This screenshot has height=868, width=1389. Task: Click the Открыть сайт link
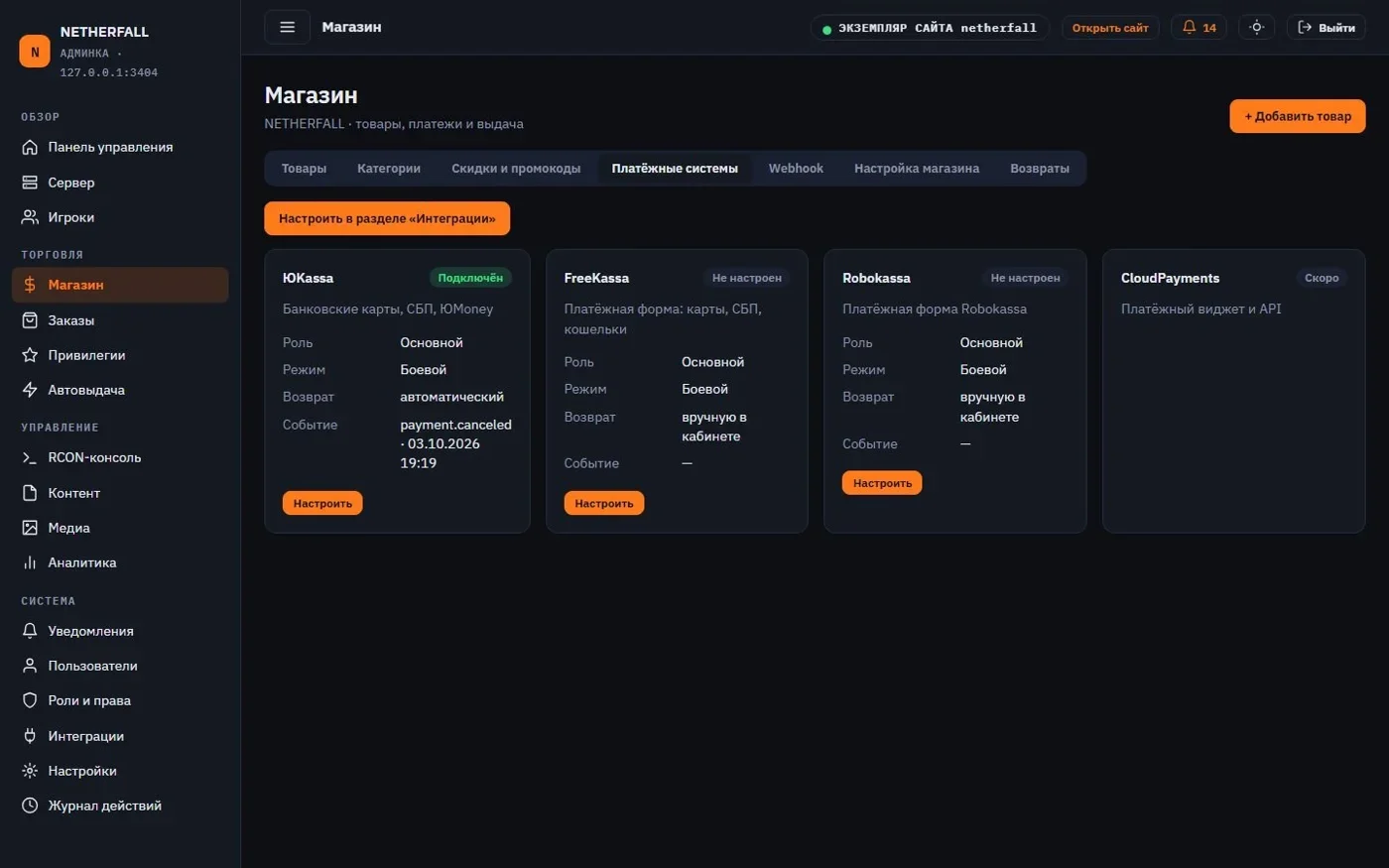pos(1110,28)
